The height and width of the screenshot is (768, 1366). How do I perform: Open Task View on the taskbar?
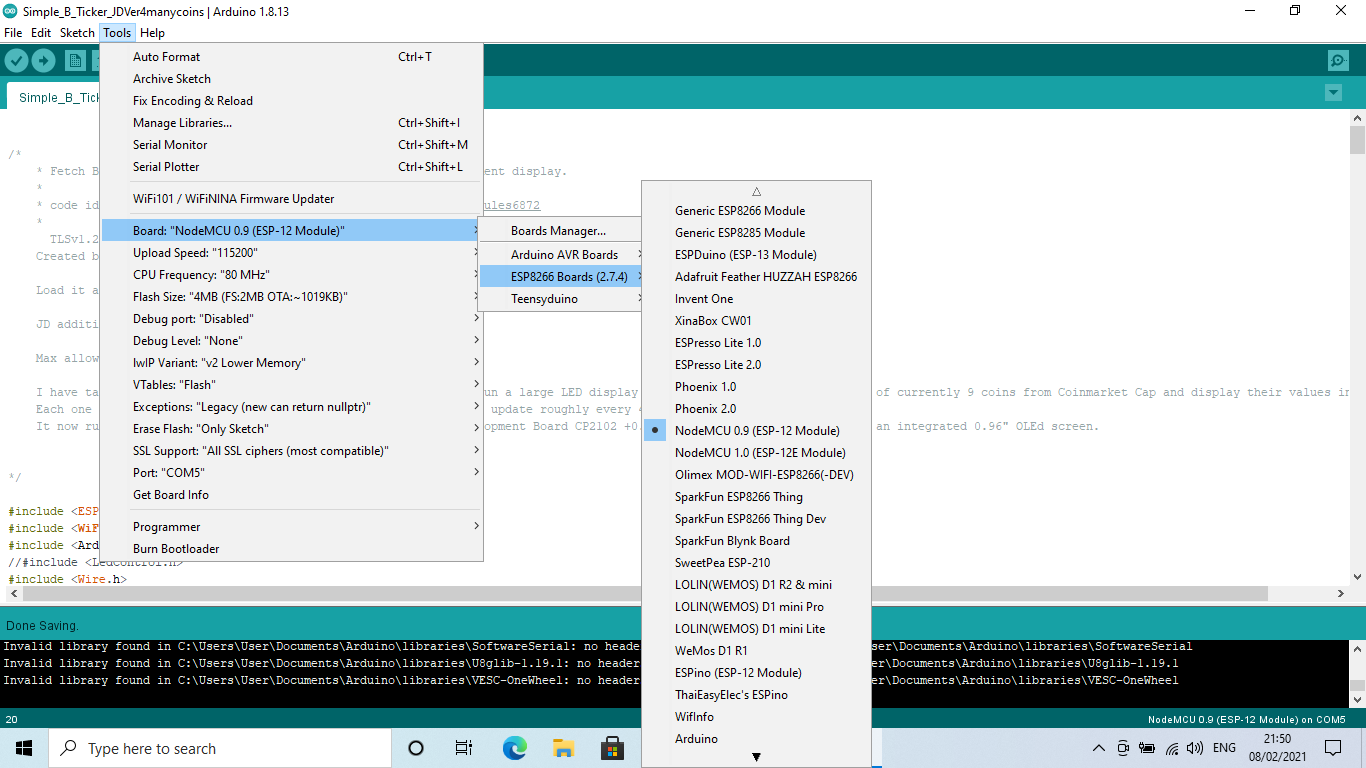[464, 748]
